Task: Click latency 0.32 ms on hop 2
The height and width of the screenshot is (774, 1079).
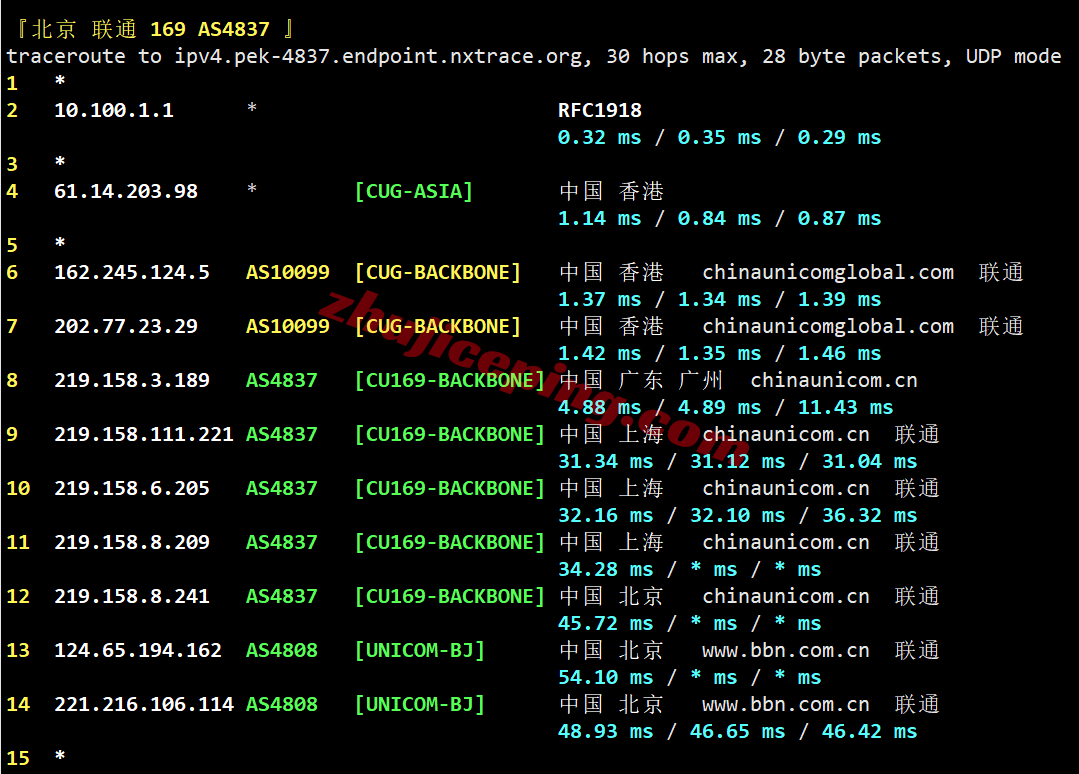Action: (599, 138)
